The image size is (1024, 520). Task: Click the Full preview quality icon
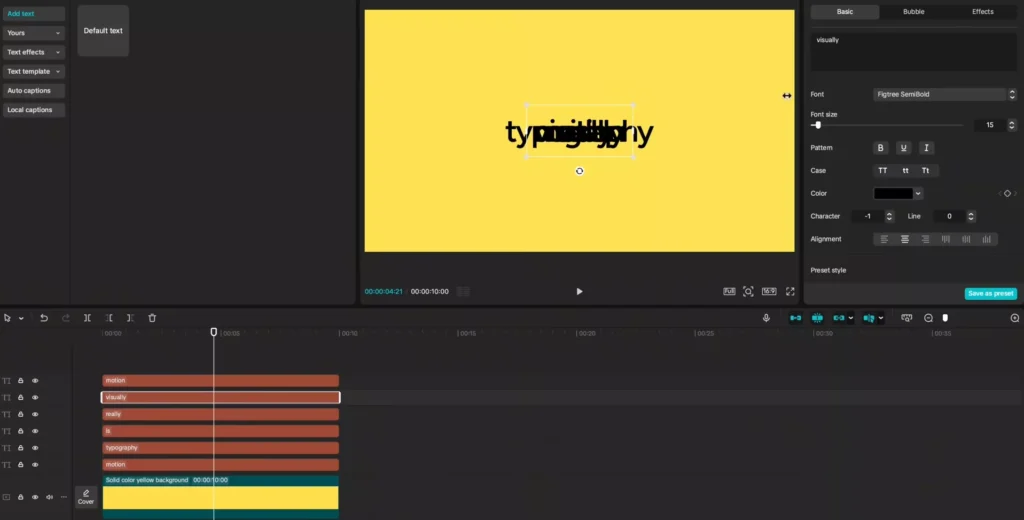click(x=729, y=291)
